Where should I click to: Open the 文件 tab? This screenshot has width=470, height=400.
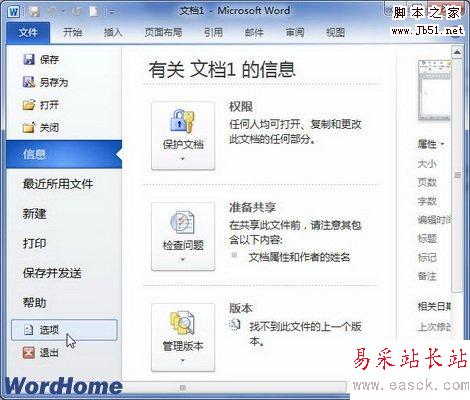point(28,32)
